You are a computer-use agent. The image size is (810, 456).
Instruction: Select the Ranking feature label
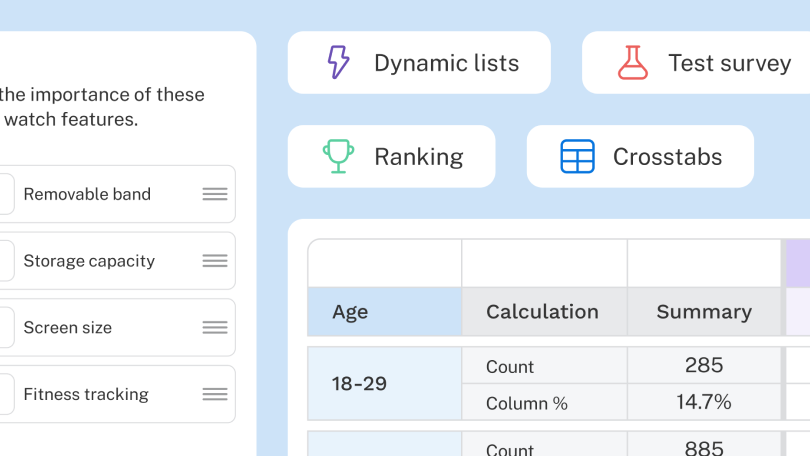418,157
